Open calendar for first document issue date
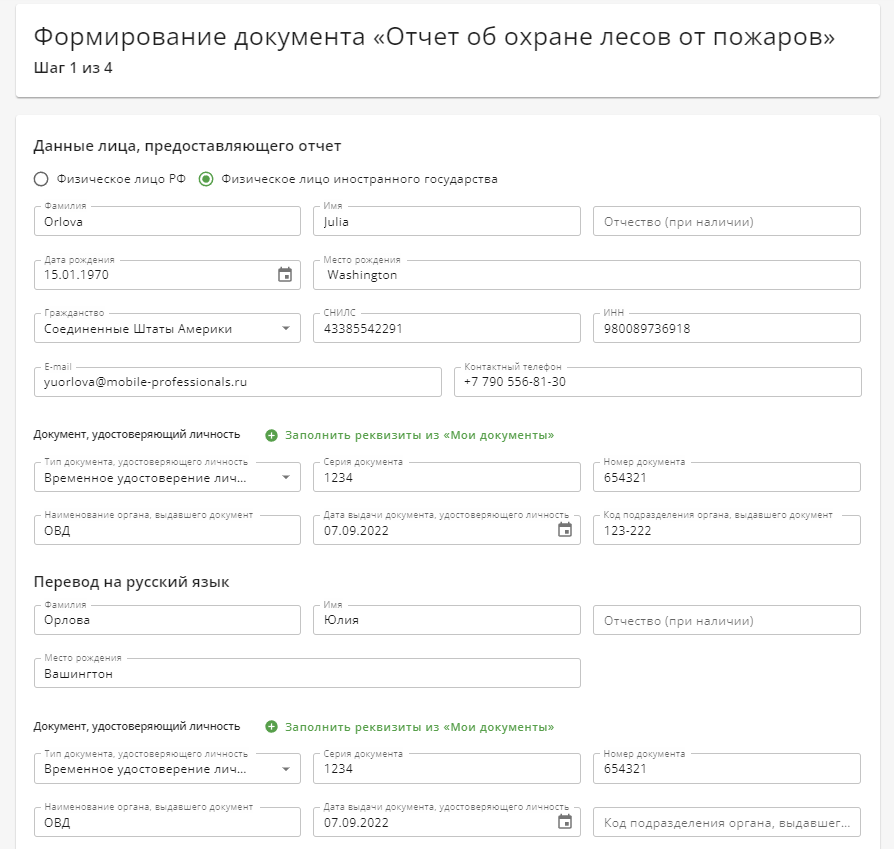 tap(564, 530)
